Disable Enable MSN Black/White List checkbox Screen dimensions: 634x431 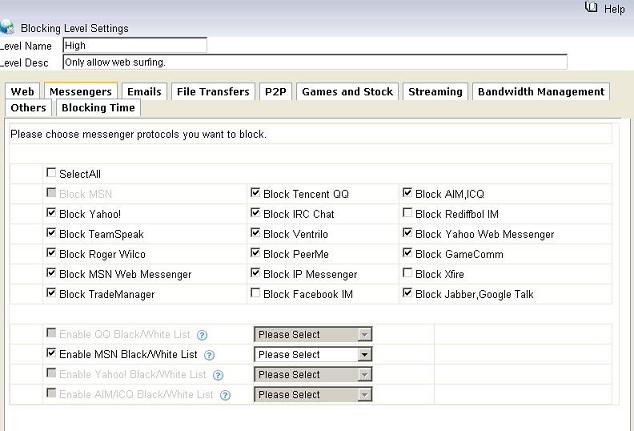(51, 353)
